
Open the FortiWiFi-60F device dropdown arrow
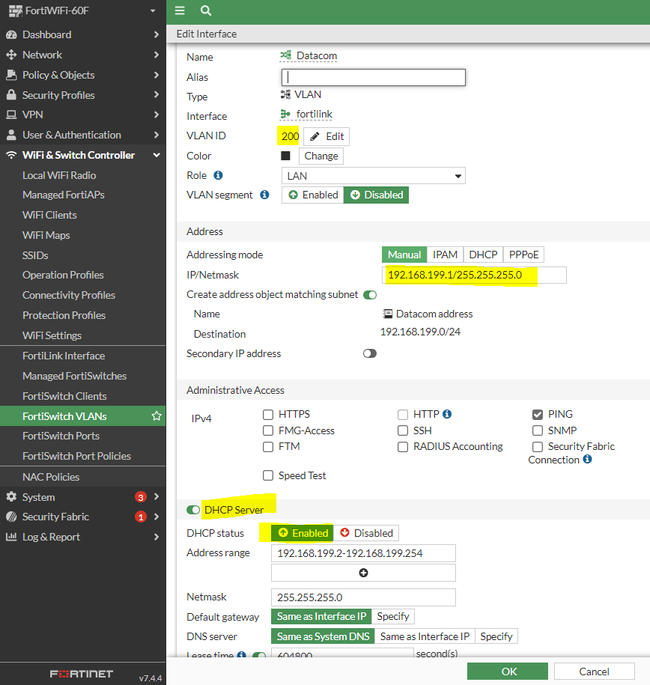point(153,10)
